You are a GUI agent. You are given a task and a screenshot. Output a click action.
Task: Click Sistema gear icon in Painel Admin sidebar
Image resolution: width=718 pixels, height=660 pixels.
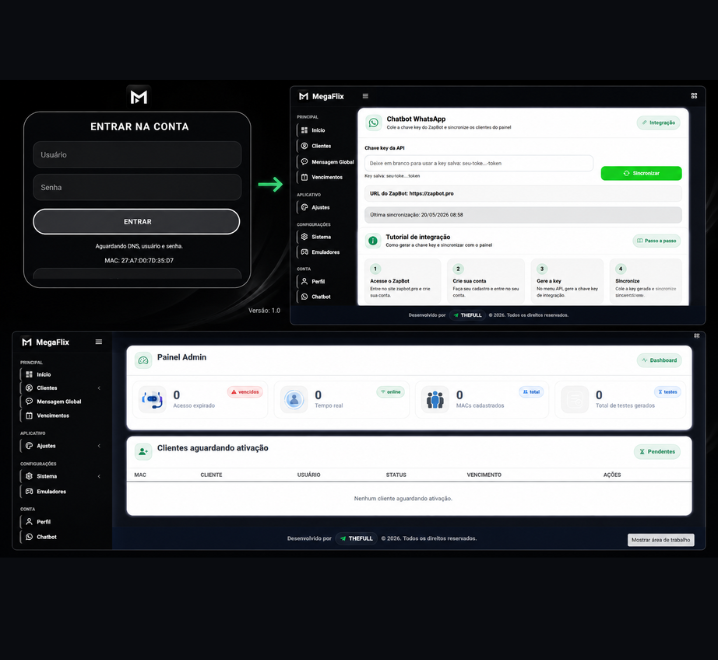pos(29,476)
